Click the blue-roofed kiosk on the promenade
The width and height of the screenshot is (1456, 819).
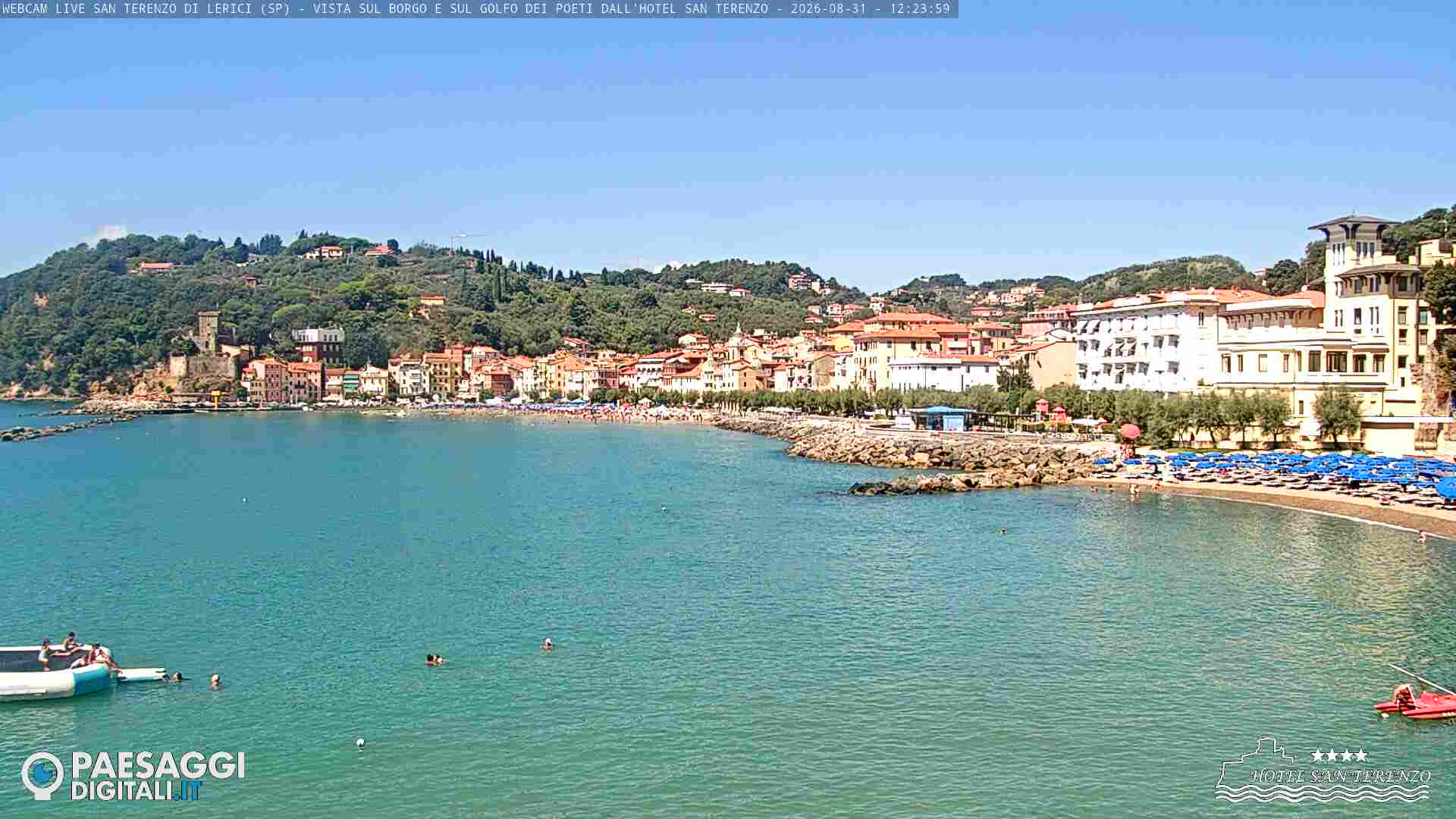941,419
